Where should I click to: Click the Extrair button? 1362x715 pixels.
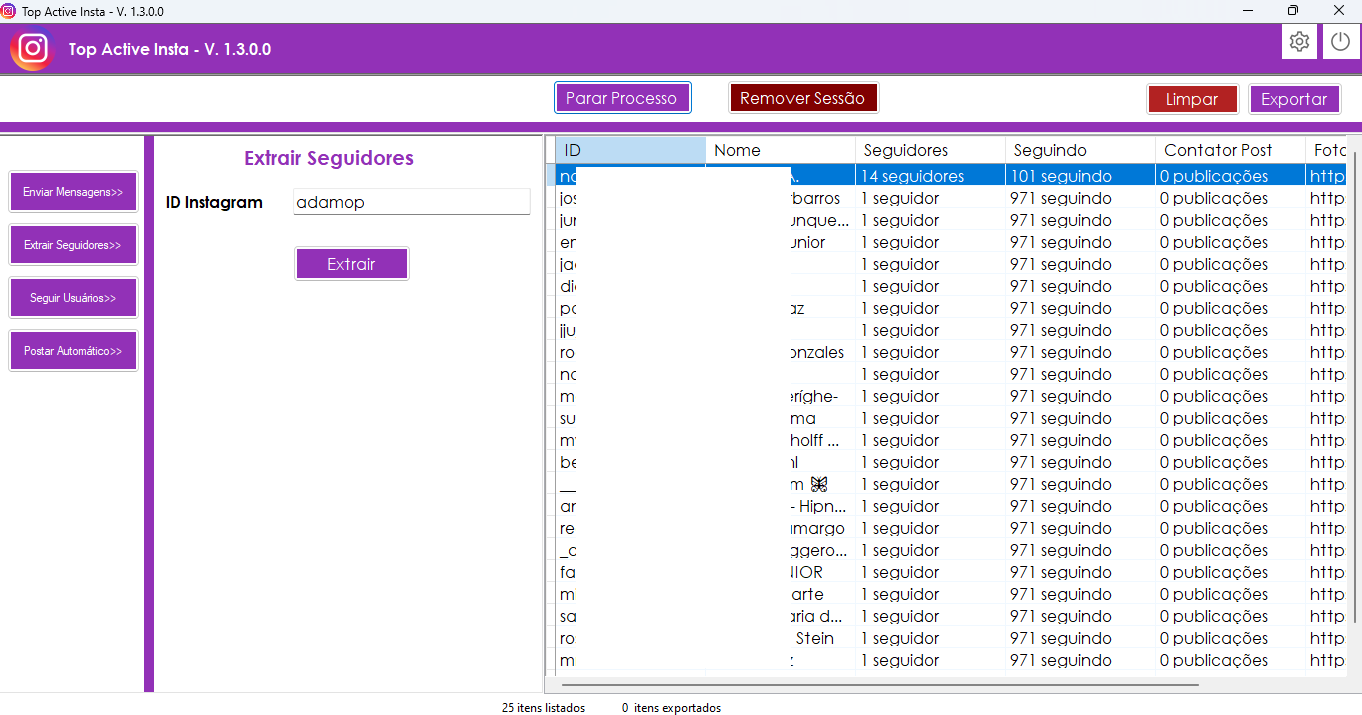click(x=351, y=264)
